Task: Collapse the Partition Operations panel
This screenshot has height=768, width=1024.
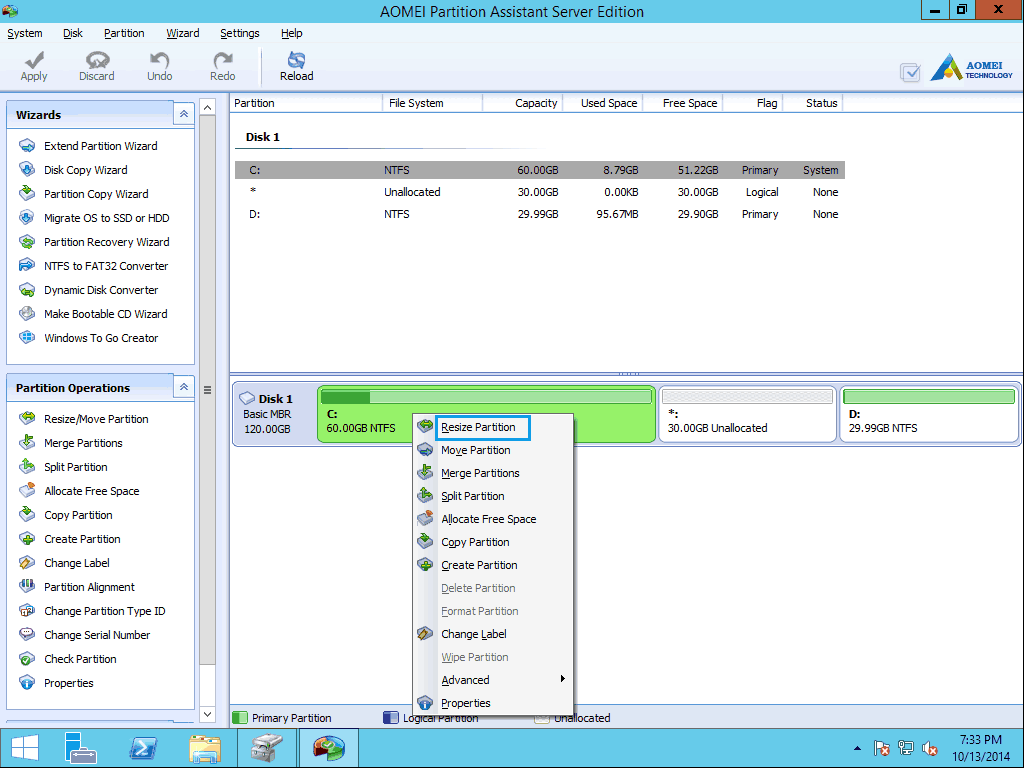Action: (x=184, y=387)
